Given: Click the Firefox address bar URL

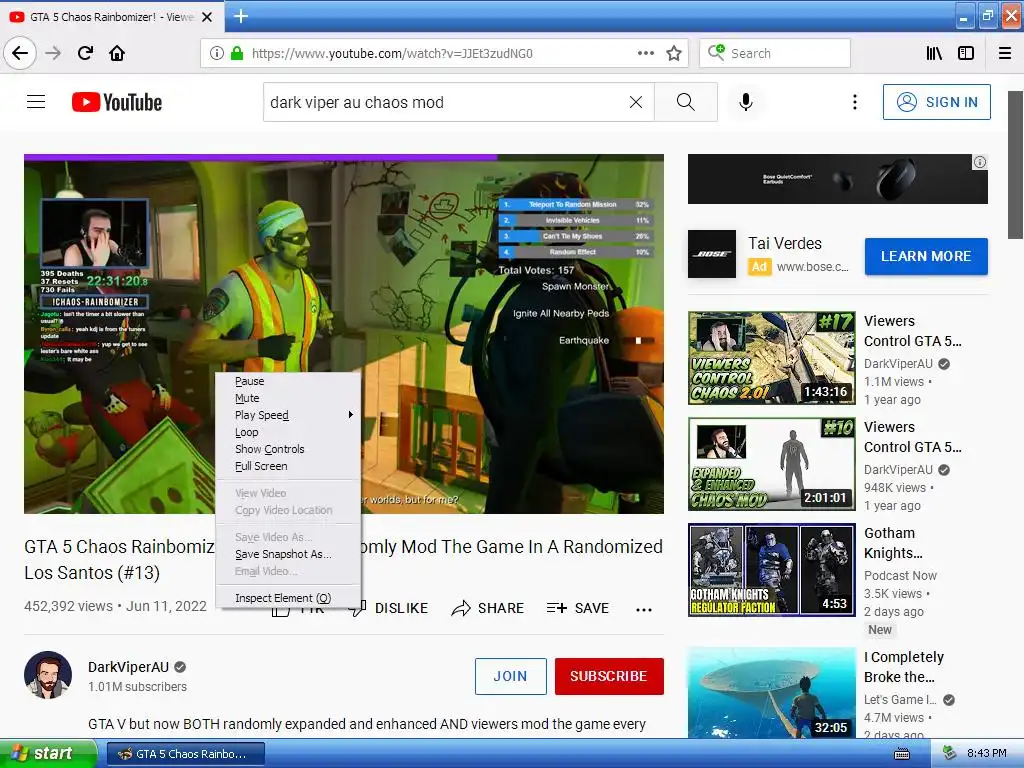Looking at the screenshot, I should point(392,54).
